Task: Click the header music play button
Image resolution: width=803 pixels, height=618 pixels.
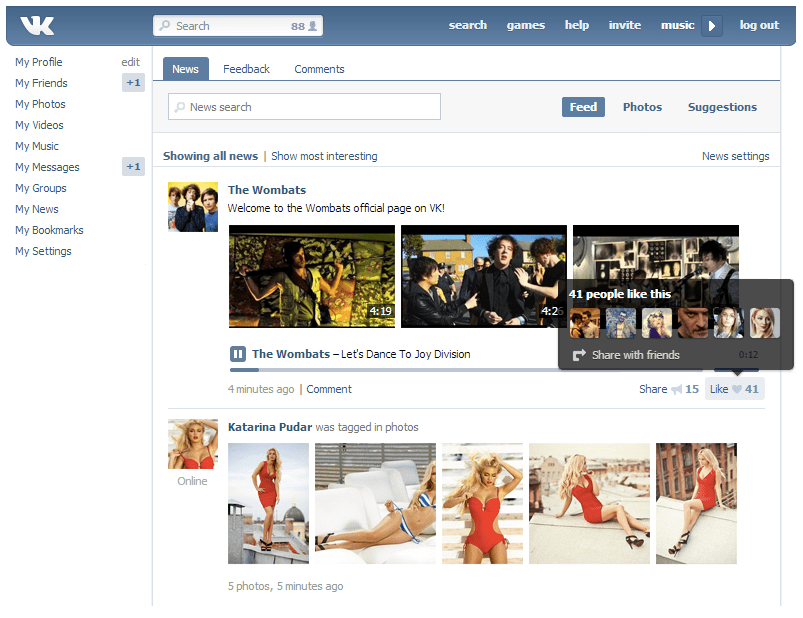Action: pos(712,26)
